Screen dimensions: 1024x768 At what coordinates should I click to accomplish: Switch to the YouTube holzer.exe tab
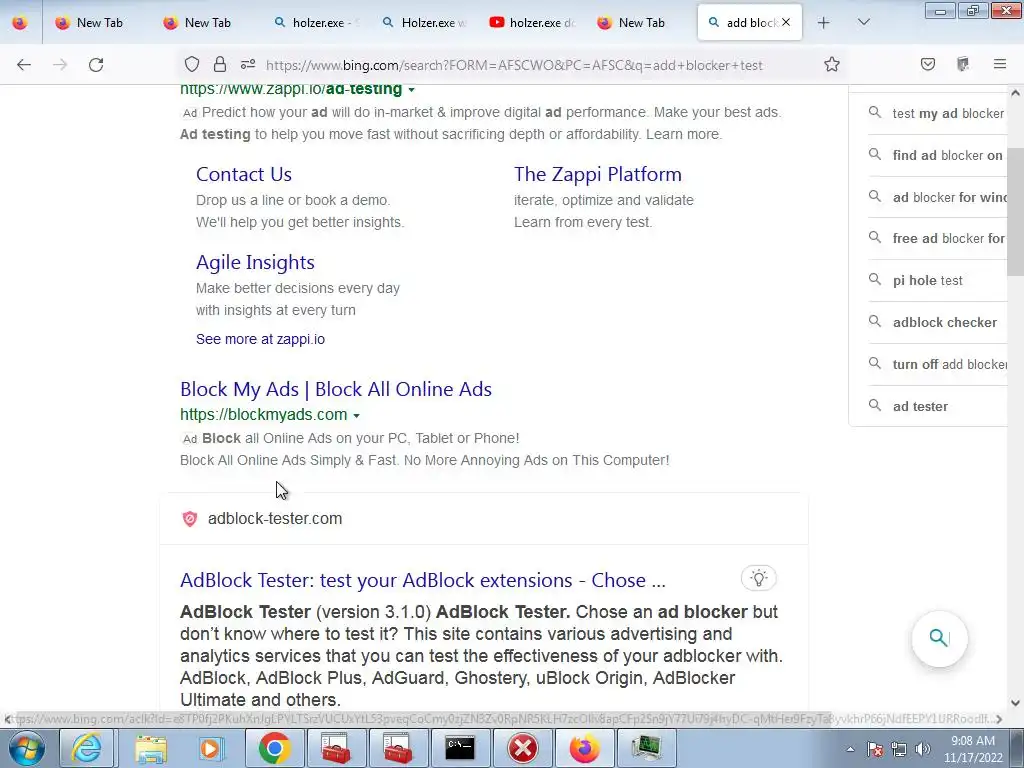[x=532, y=22]
